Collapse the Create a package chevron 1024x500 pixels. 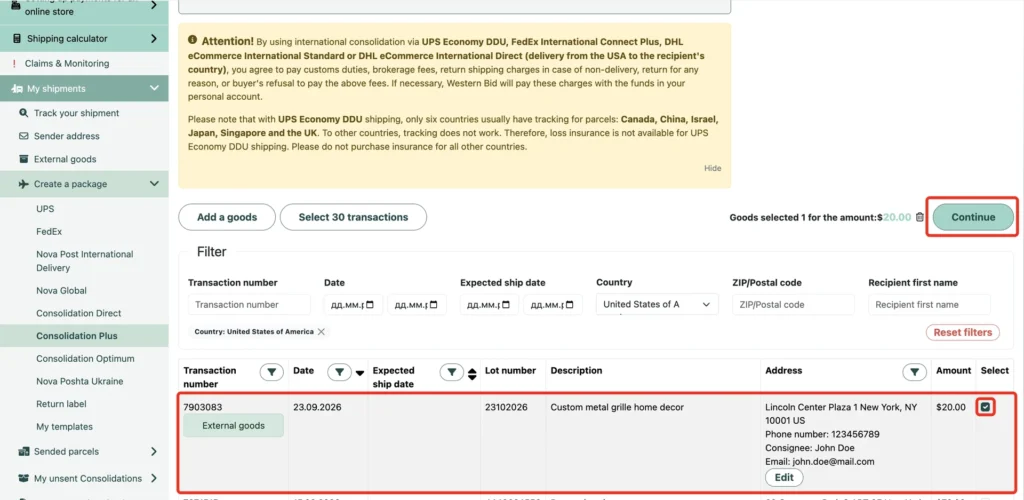click(154, 184)
